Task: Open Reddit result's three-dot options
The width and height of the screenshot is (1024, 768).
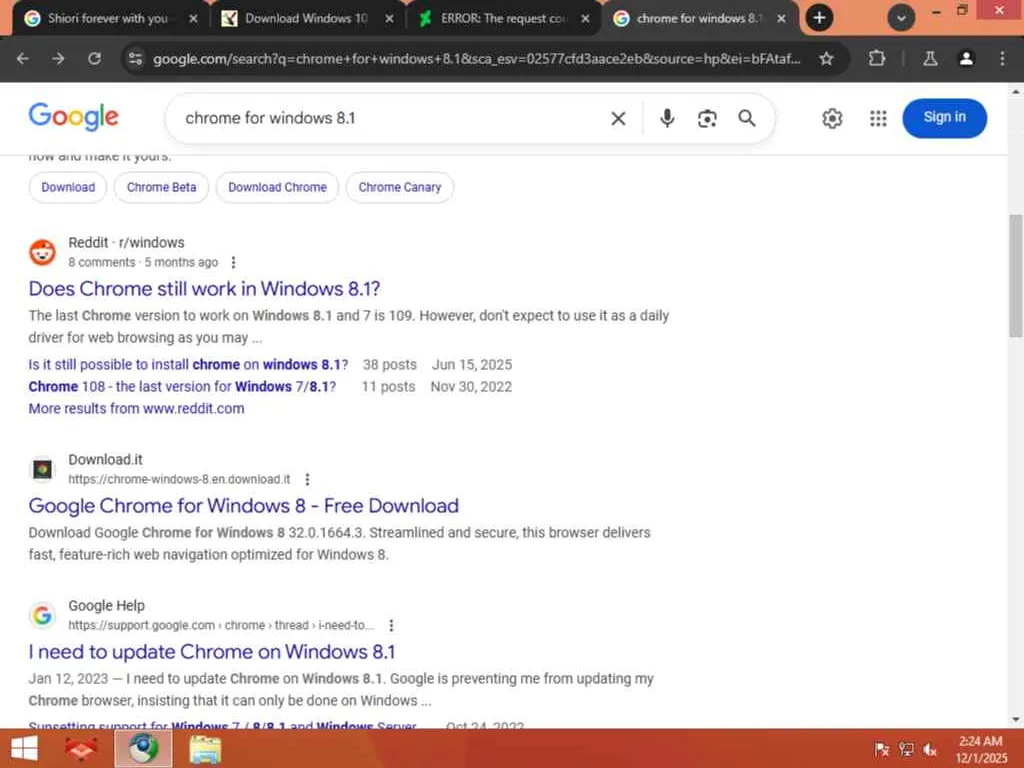Action: (233, 262)
